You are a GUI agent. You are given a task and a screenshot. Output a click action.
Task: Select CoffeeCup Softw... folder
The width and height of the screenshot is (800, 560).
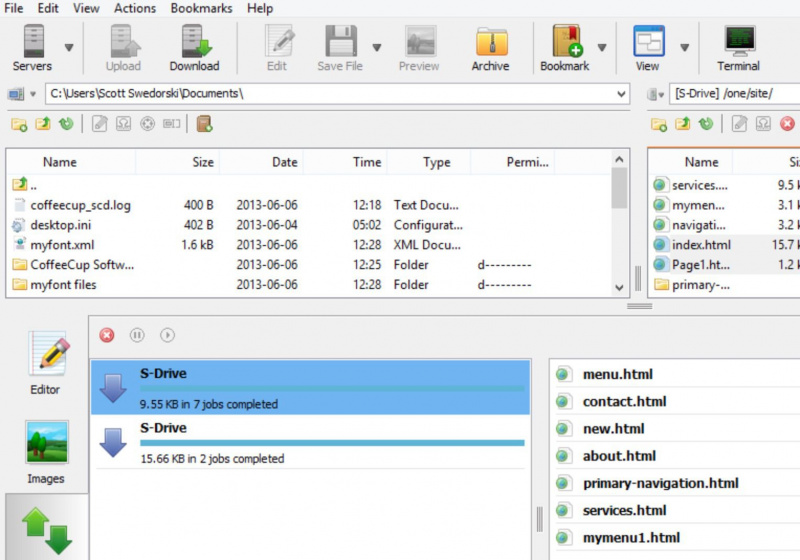coord(310,265)
